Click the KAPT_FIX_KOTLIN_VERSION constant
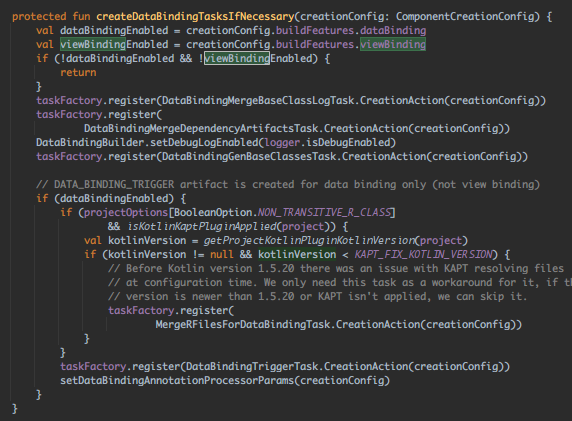 423,255
